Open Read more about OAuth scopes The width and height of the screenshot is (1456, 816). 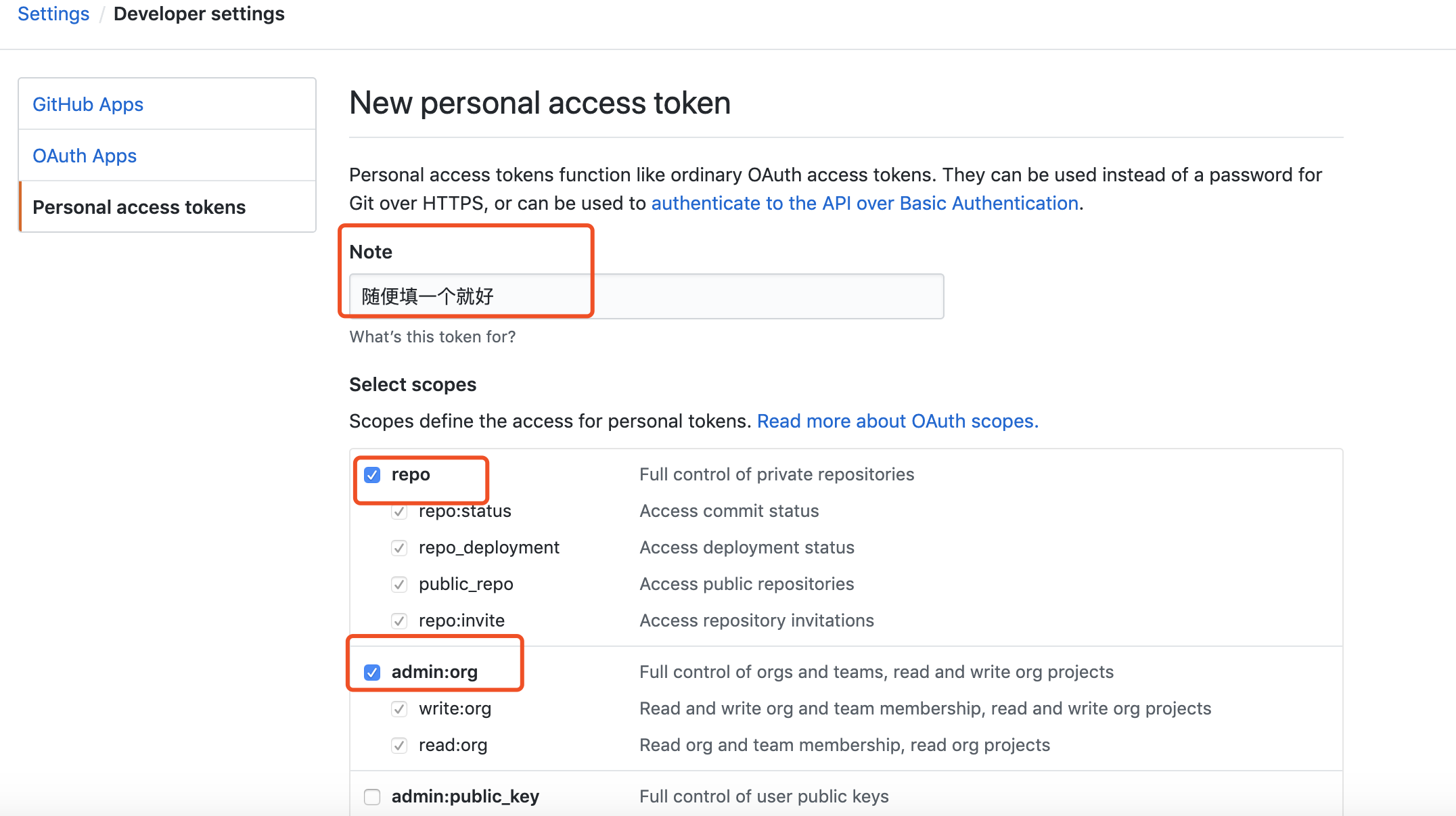(x=897, y=421)
